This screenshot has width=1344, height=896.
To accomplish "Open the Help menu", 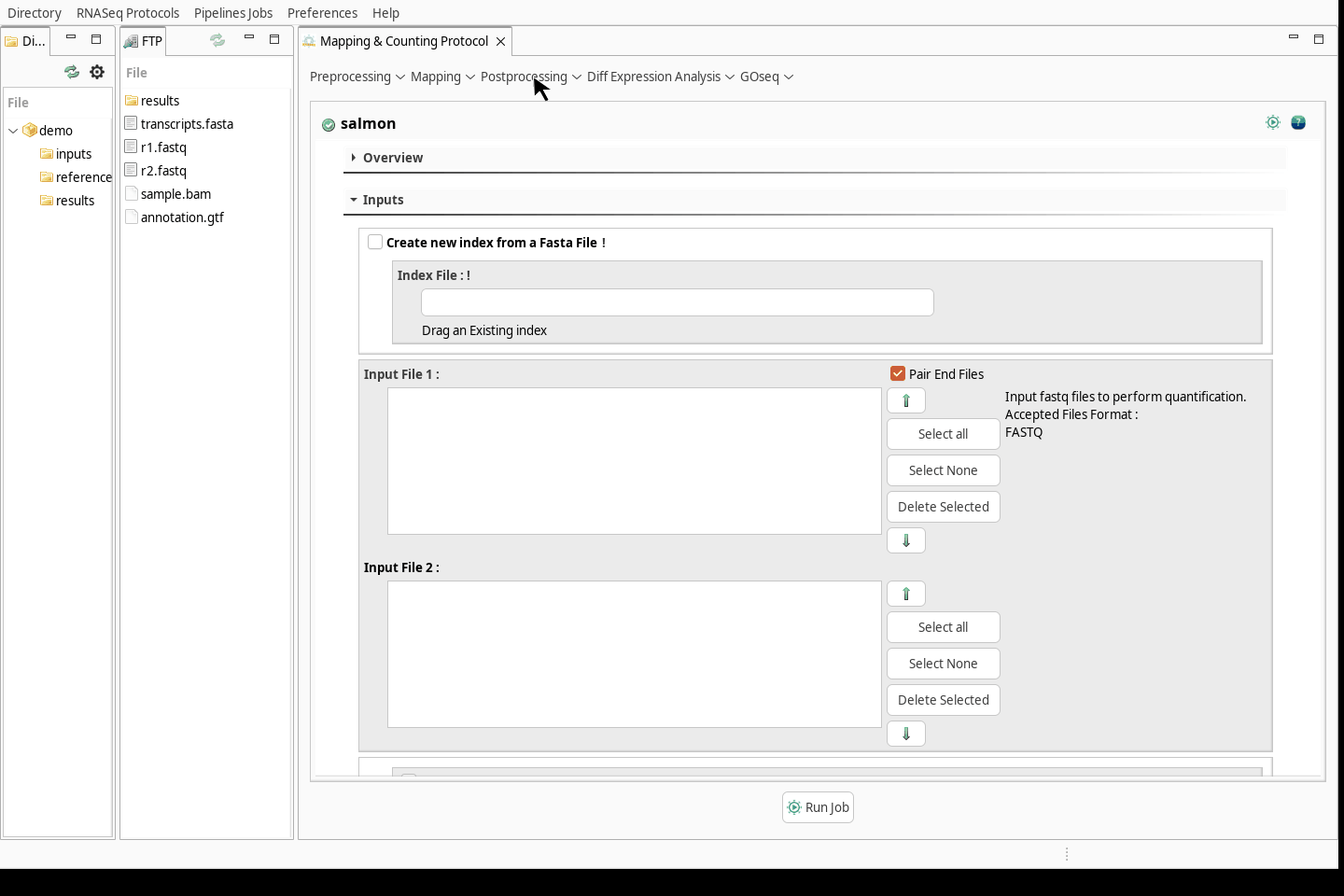I will [385, 13].
